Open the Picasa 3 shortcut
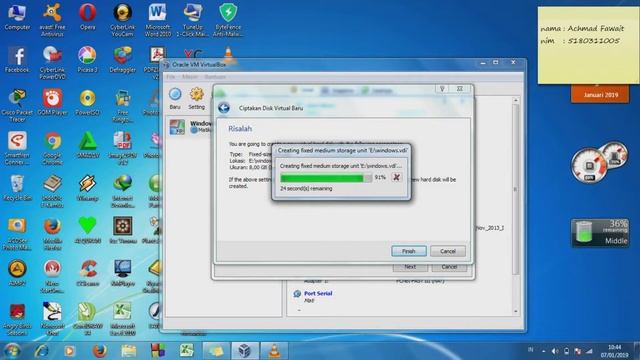This screenshot has width=640, height=360. coord(87,60)
